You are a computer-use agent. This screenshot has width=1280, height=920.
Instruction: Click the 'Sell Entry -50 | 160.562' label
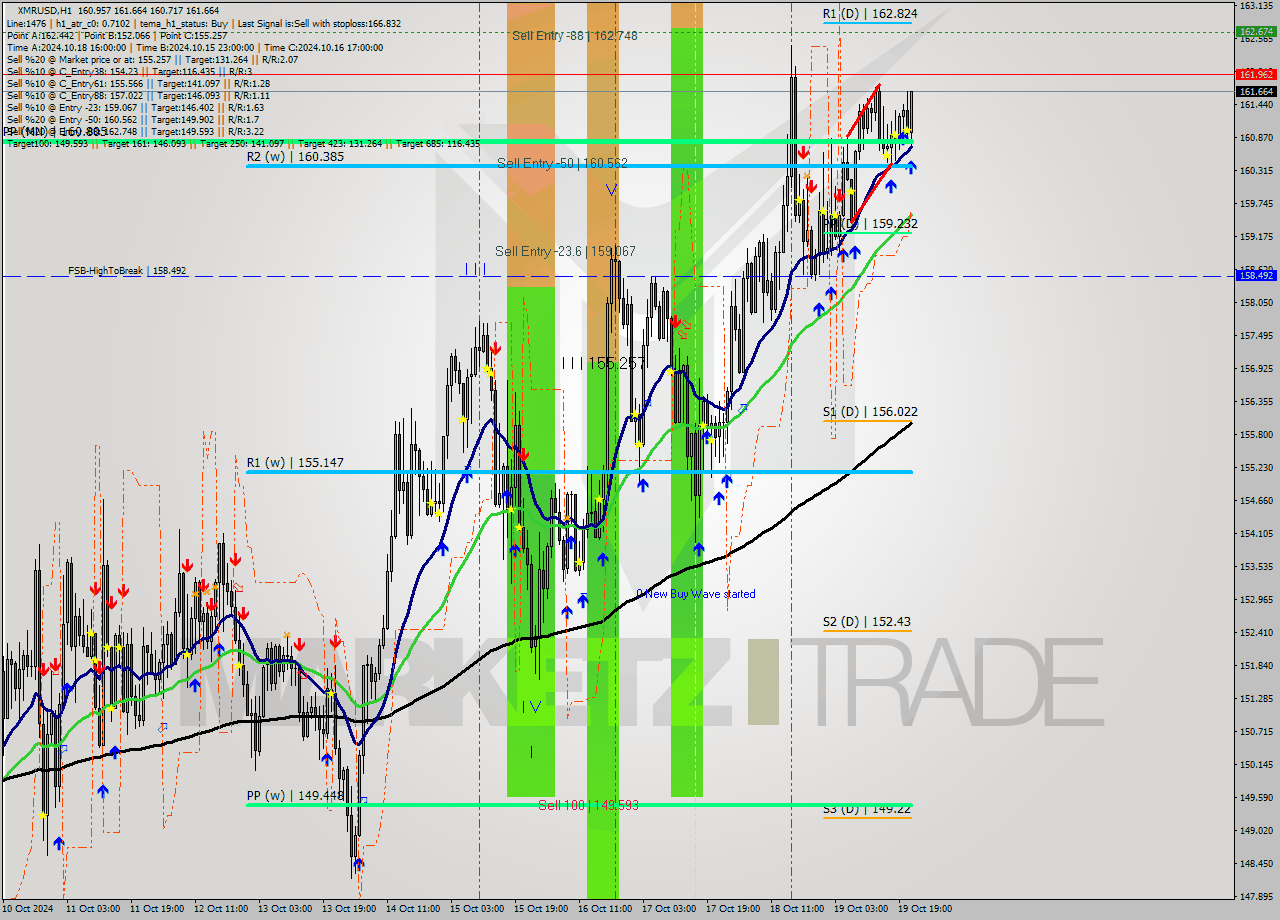(562, 162)
